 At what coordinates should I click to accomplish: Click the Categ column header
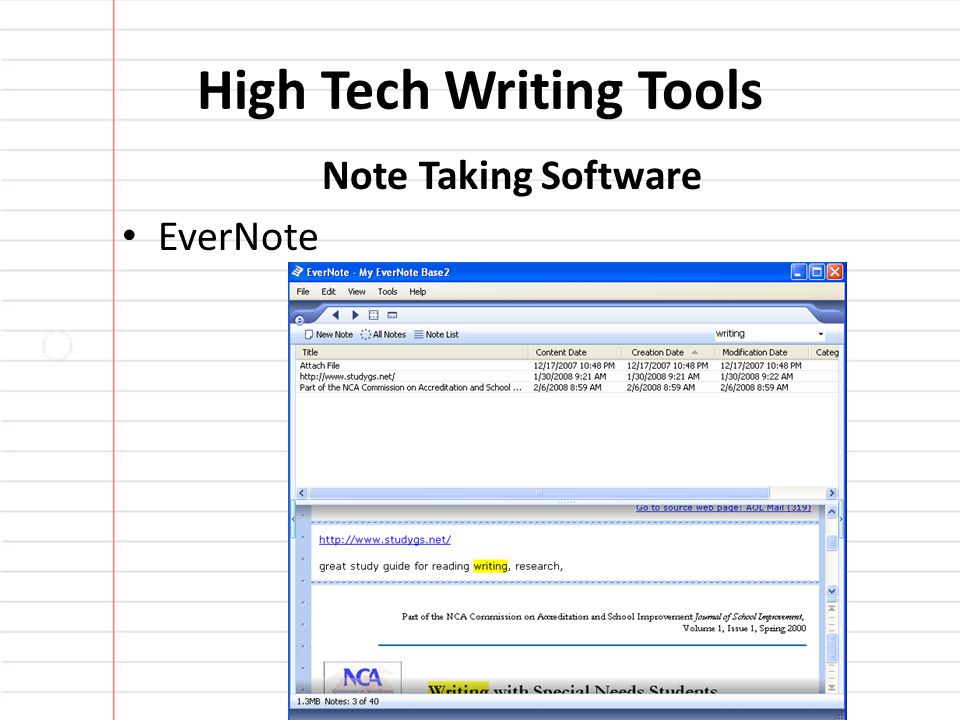[825, 352]
